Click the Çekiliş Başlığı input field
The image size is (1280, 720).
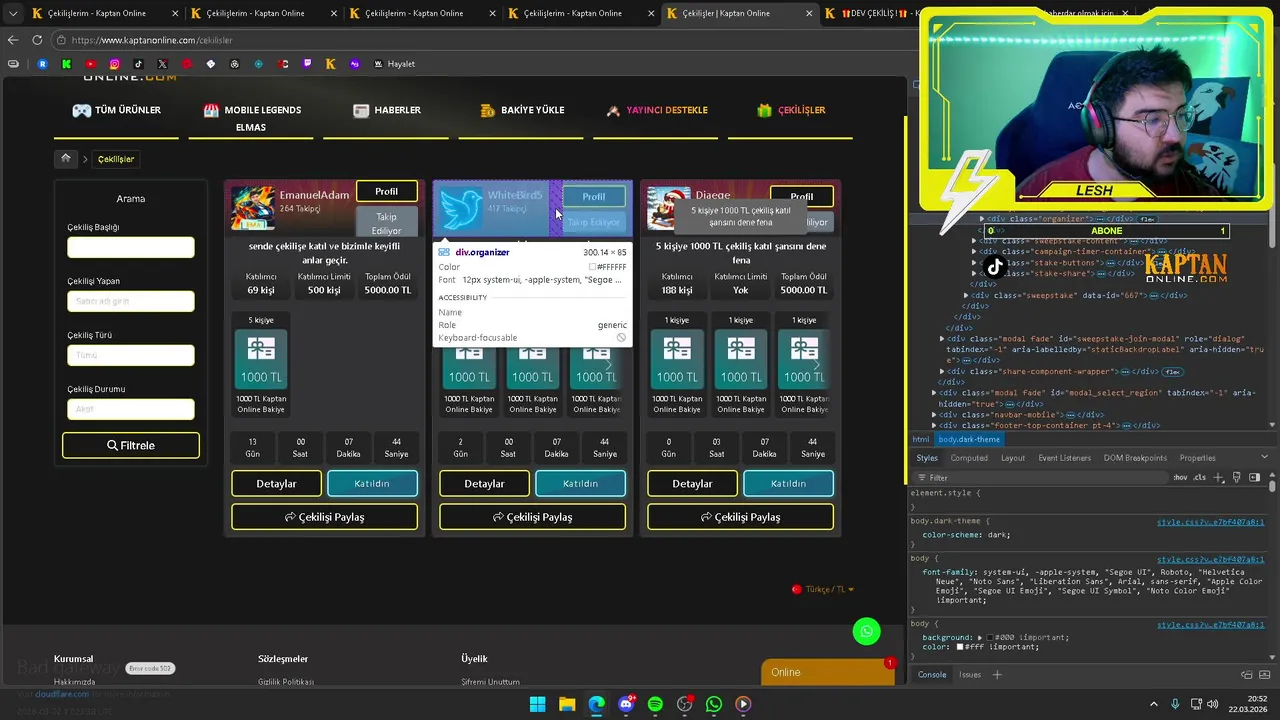131,247
